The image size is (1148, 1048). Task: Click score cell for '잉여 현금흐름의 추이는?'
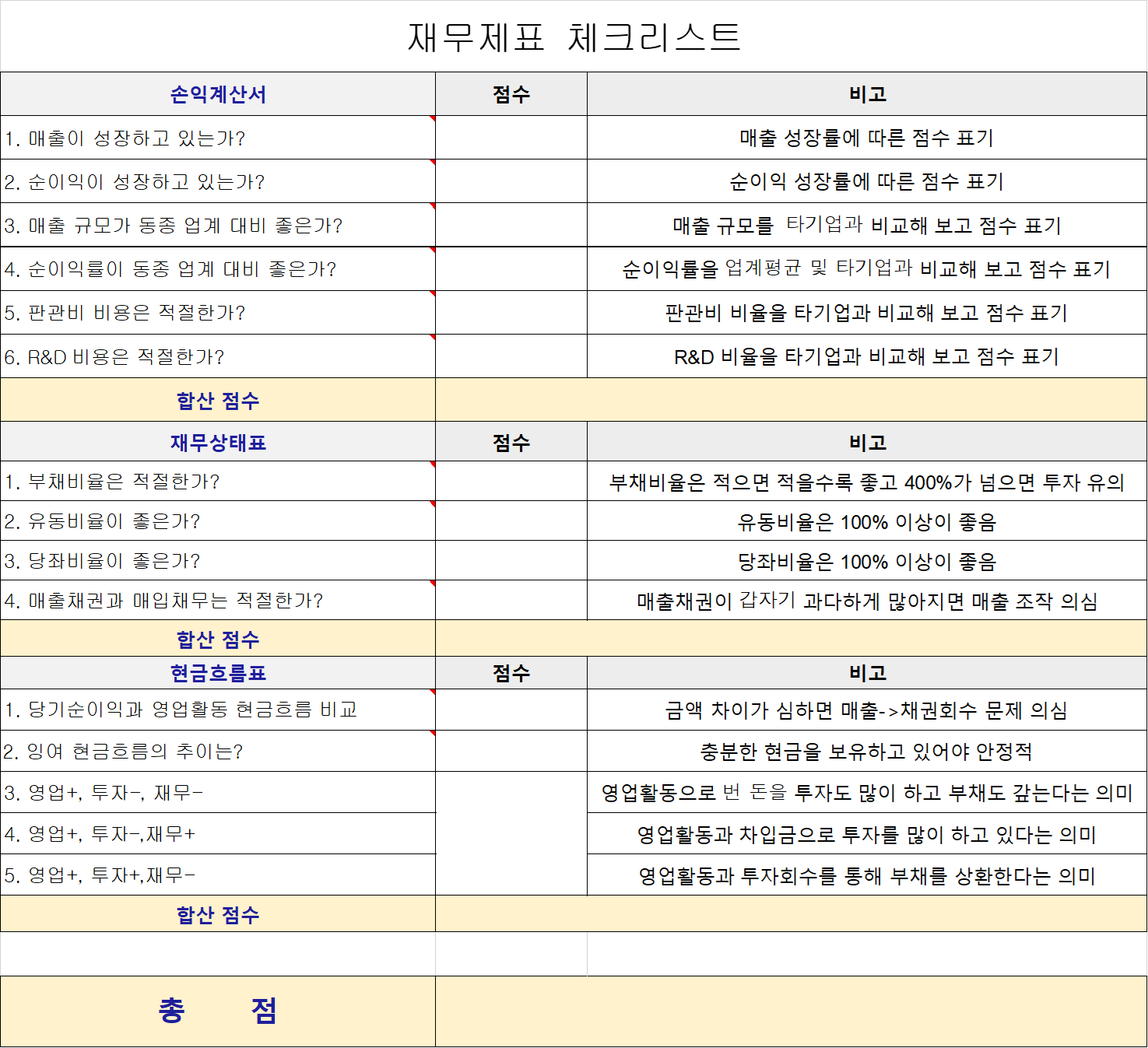pyautogui.click(x=511, y=751)
